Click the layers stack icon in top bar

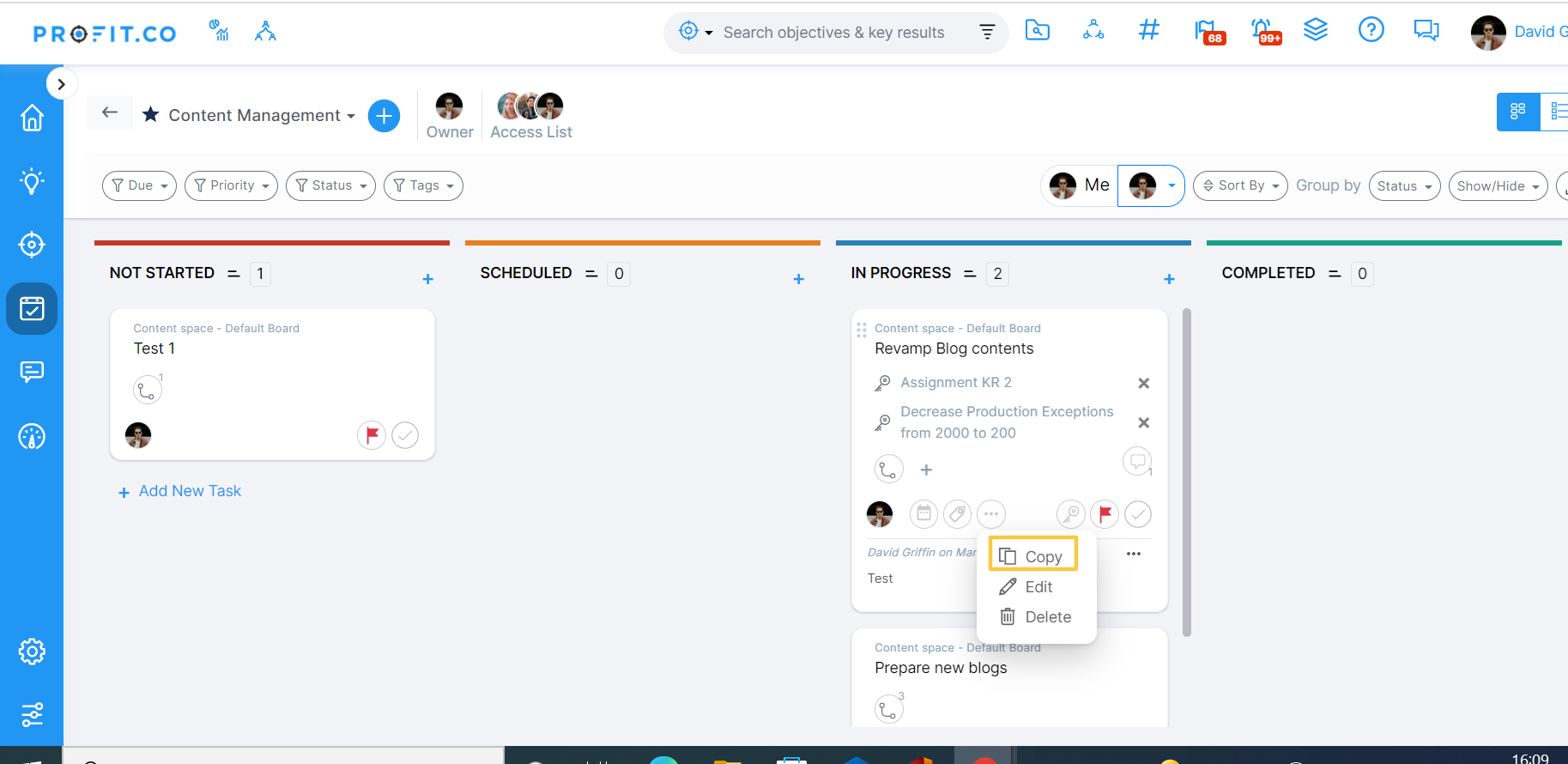1316,30
